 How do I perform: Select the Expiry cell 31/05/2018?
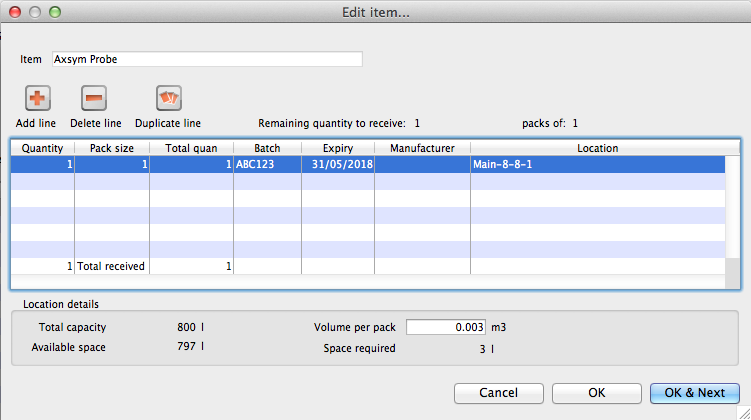(x=338, y=165)
